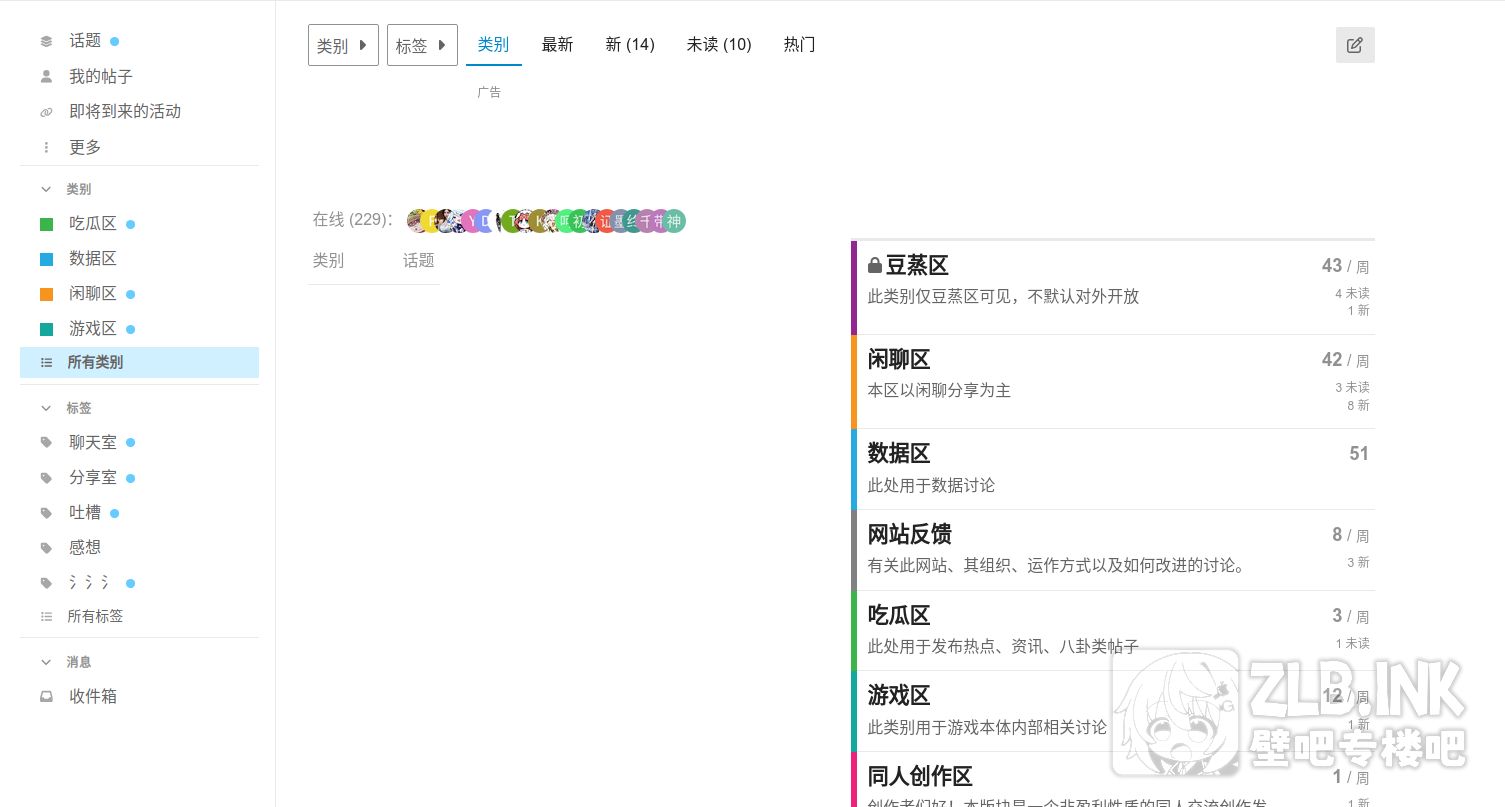Switch to the 未读 (10) tab

718,45
